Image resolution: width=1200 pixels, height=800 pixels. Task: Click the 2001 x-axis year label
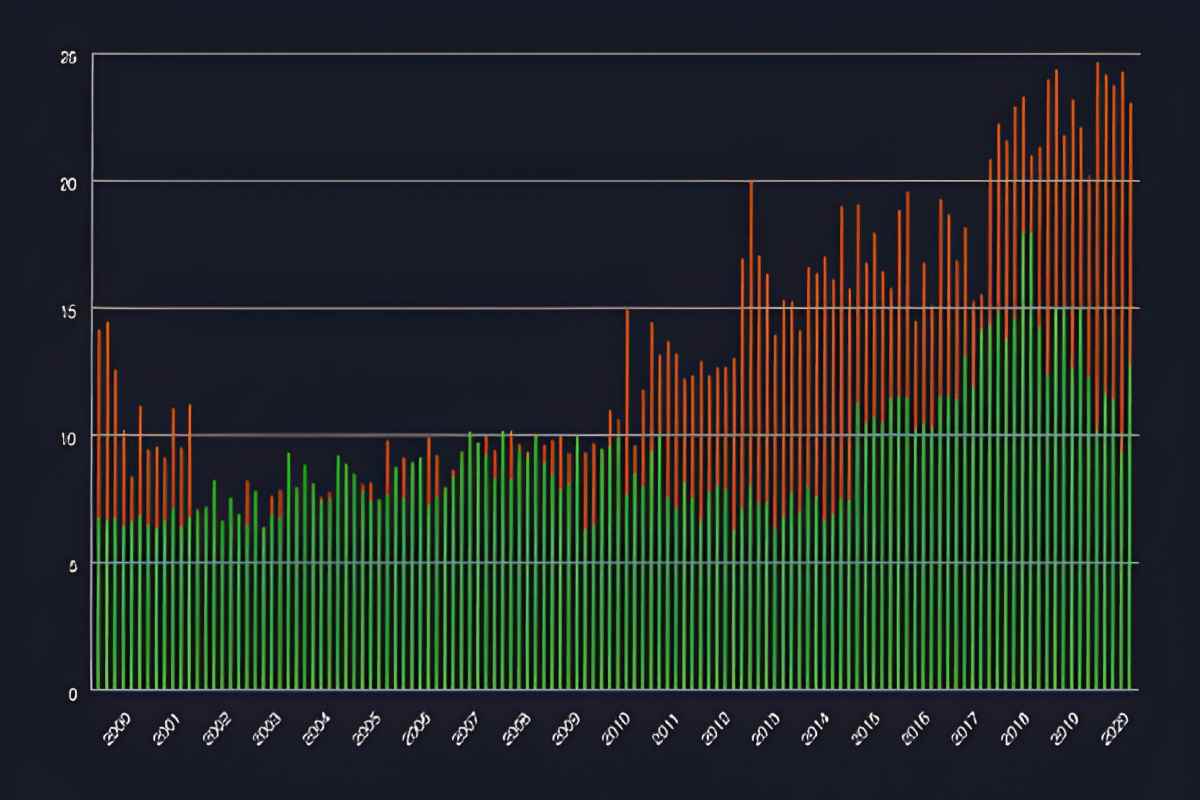coord(167,726)
